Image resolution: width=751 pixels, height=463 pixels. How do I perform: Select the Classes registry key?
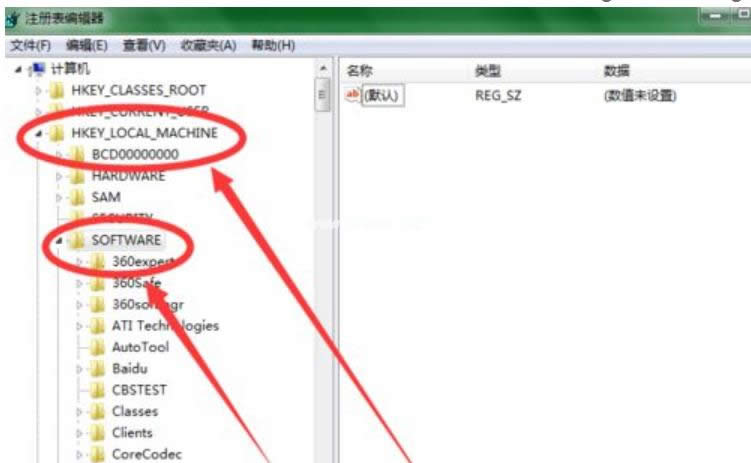(x=135, y=411)
